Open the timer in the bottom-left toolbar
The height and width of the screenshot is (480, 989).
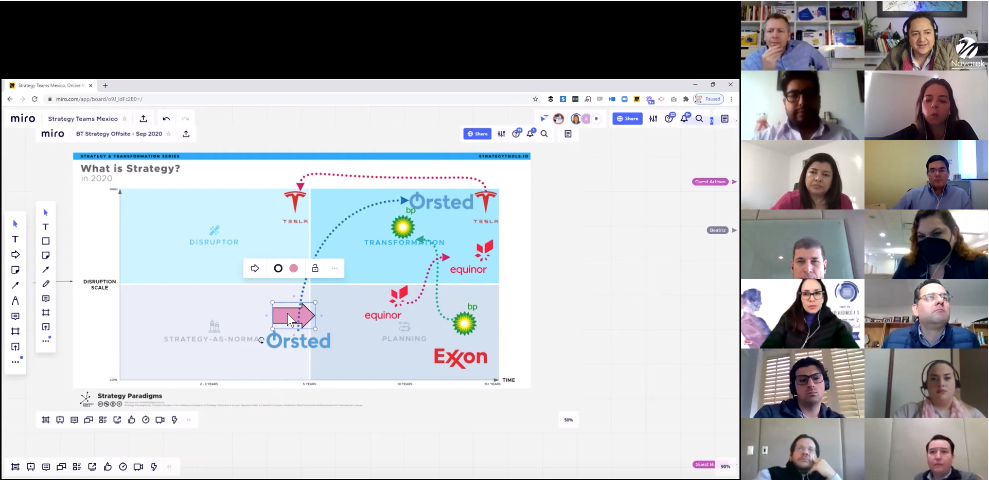(123, 467)
